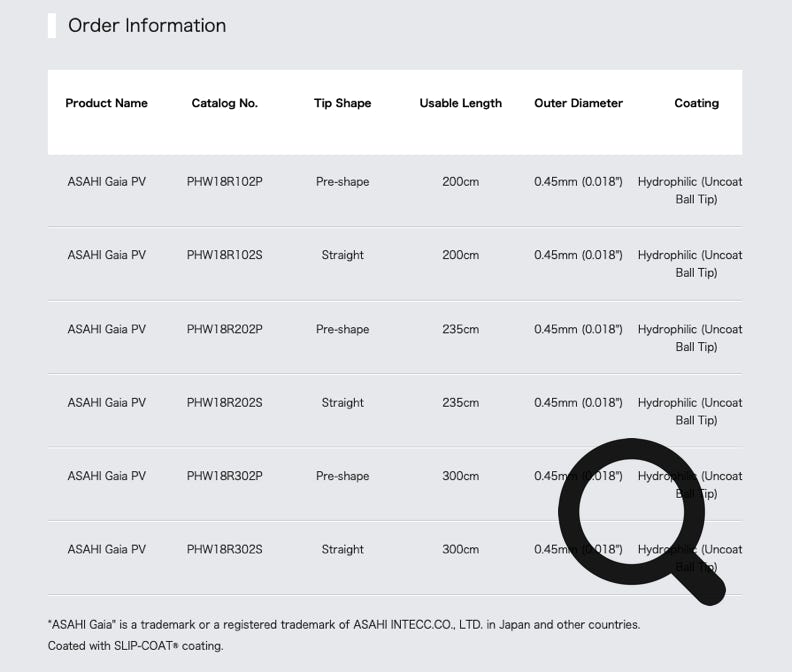The height and width of the screenshot is (672, 792).
Task: Click the 235cm length in PHW18R202P row
Action: [461, 329]
